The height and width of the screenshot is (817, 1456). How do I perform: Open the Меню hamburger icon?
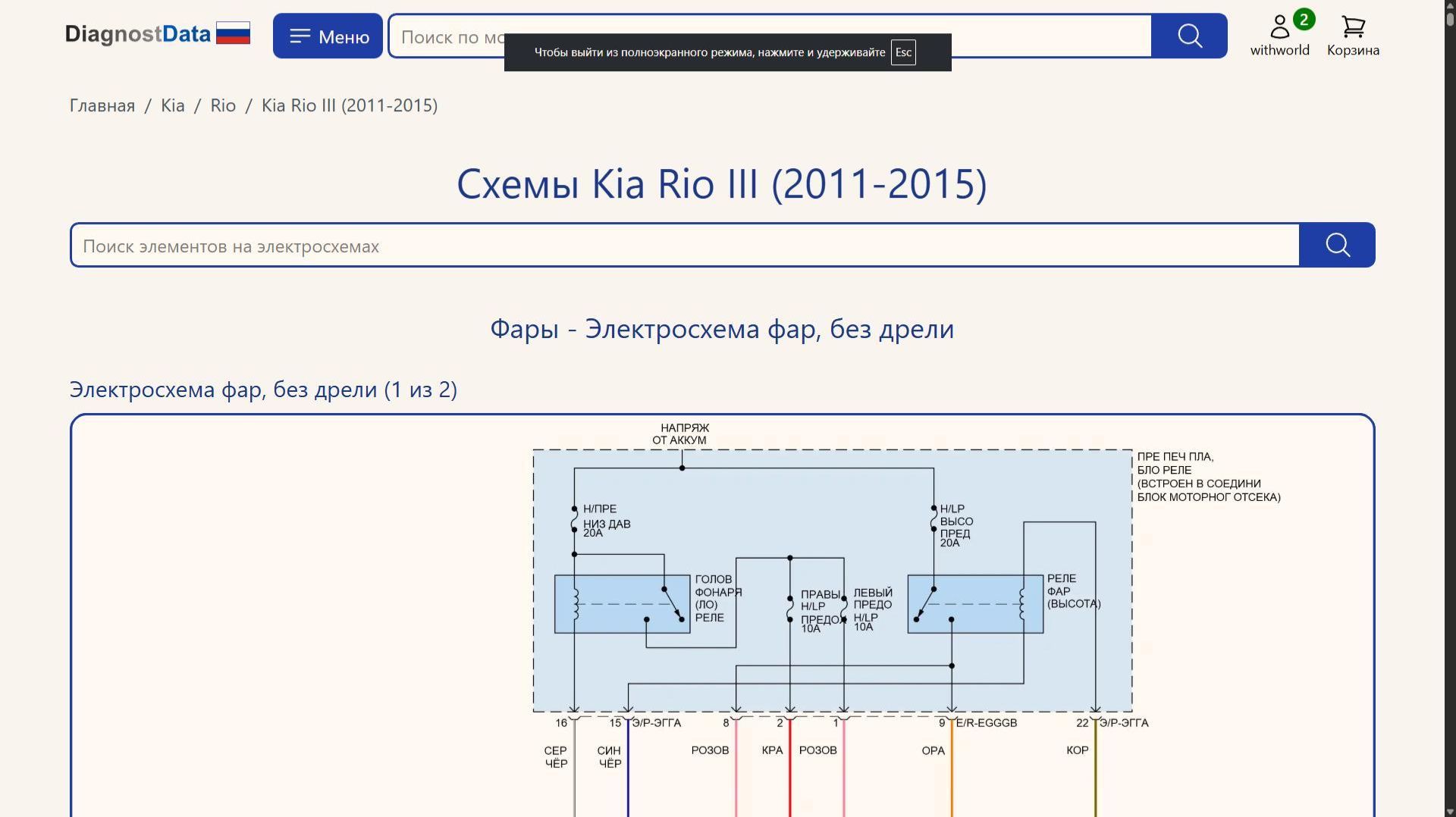coord(301,35)
